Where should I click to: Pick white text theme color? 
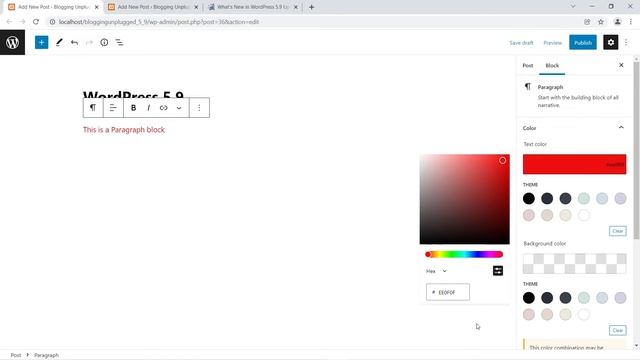tap(584, 215)
